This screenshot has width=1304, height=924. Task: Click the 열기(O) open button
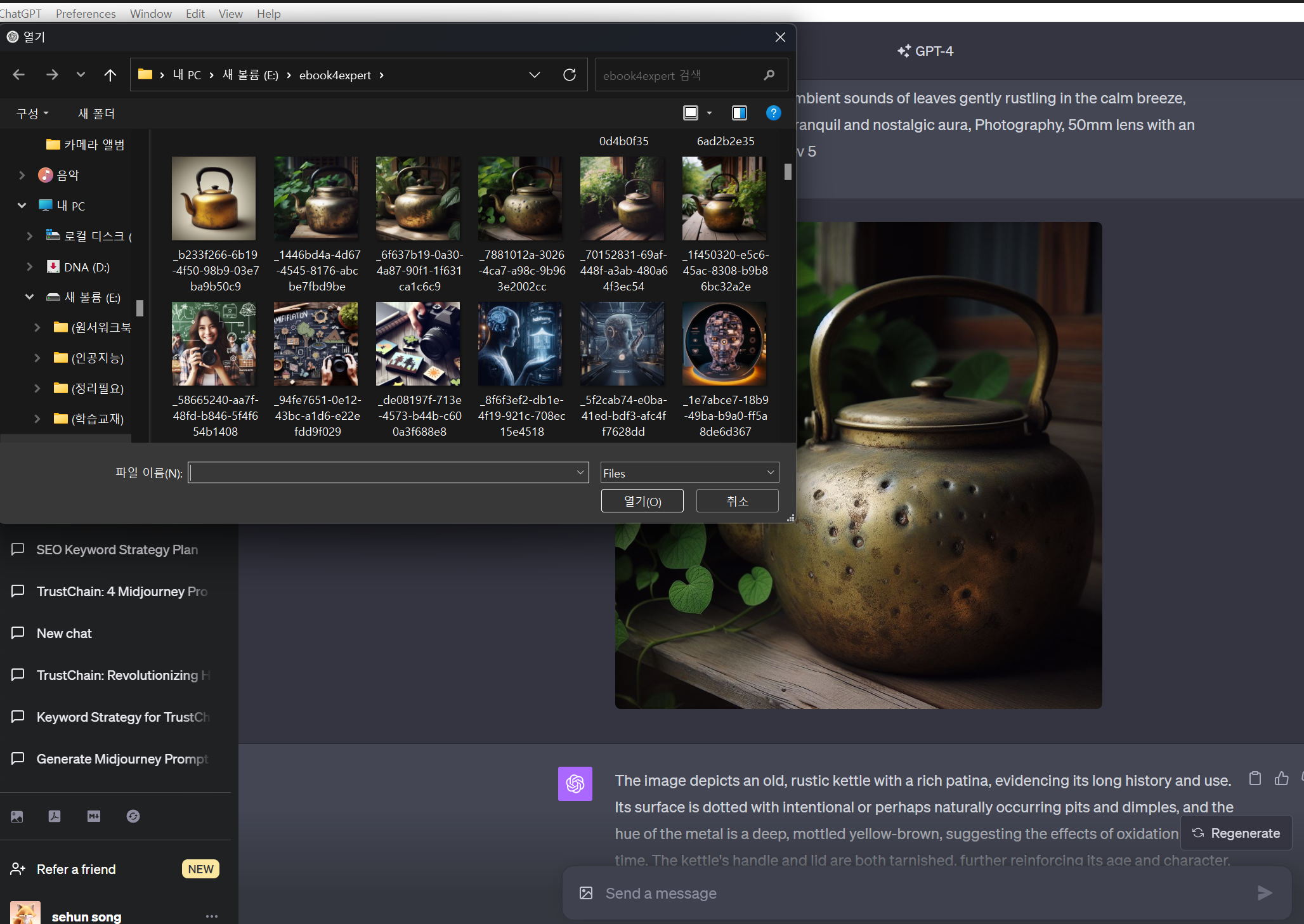click(642, 501)
